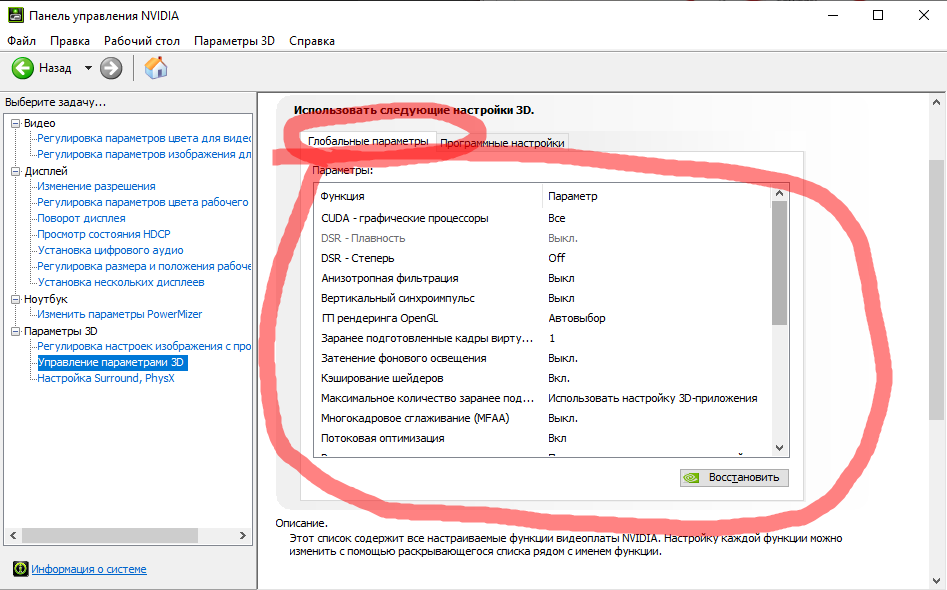This screenshot has width=947, height=590.
Task: Open the Рабочий стол menu
Action: click(142, 41)
